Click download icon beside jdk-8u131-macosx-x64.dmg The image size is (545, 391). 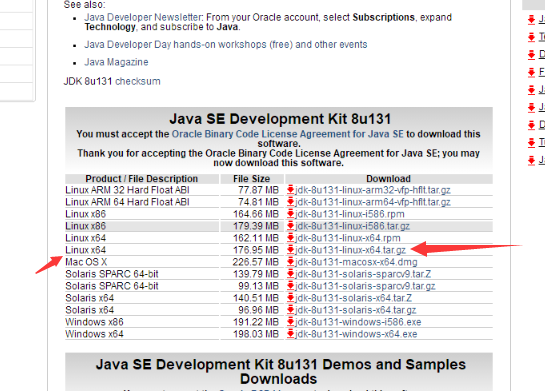click(x=291, y=262)
